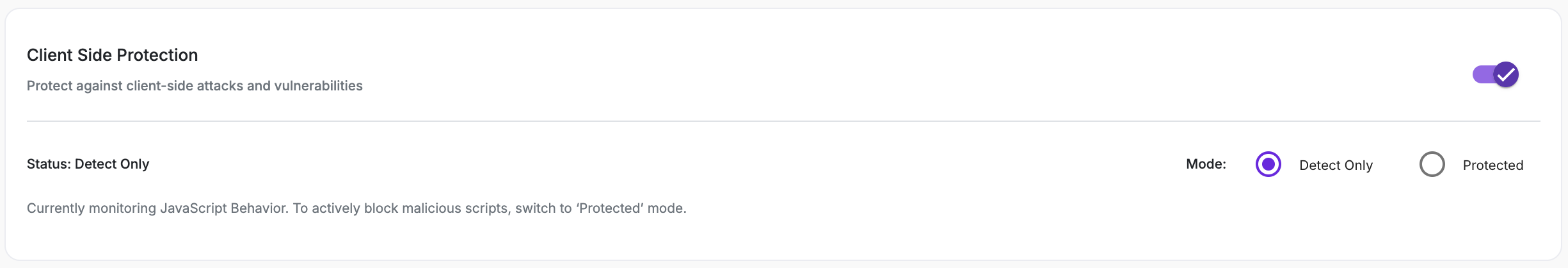Click the 'Mode:' label
1568x268 pixels.
pos(1206,164)
